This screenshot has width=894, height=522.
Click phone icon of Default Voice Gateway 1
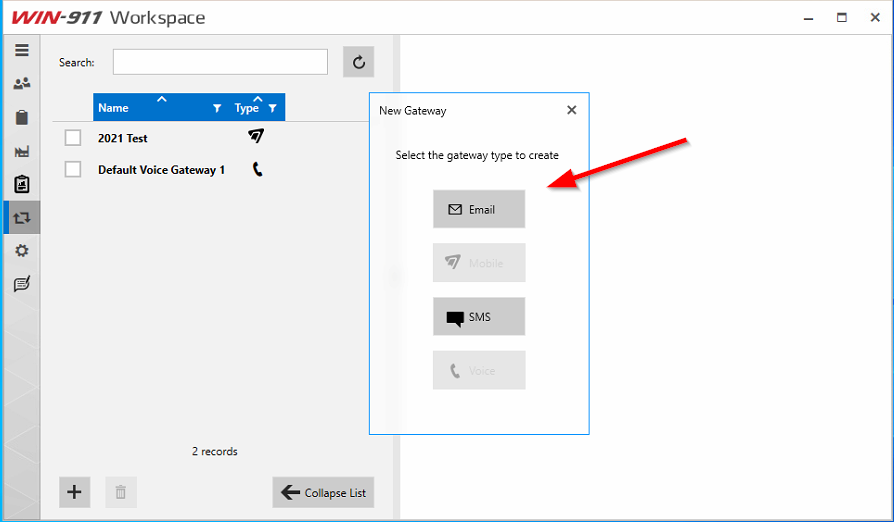[x=258, y=169]
